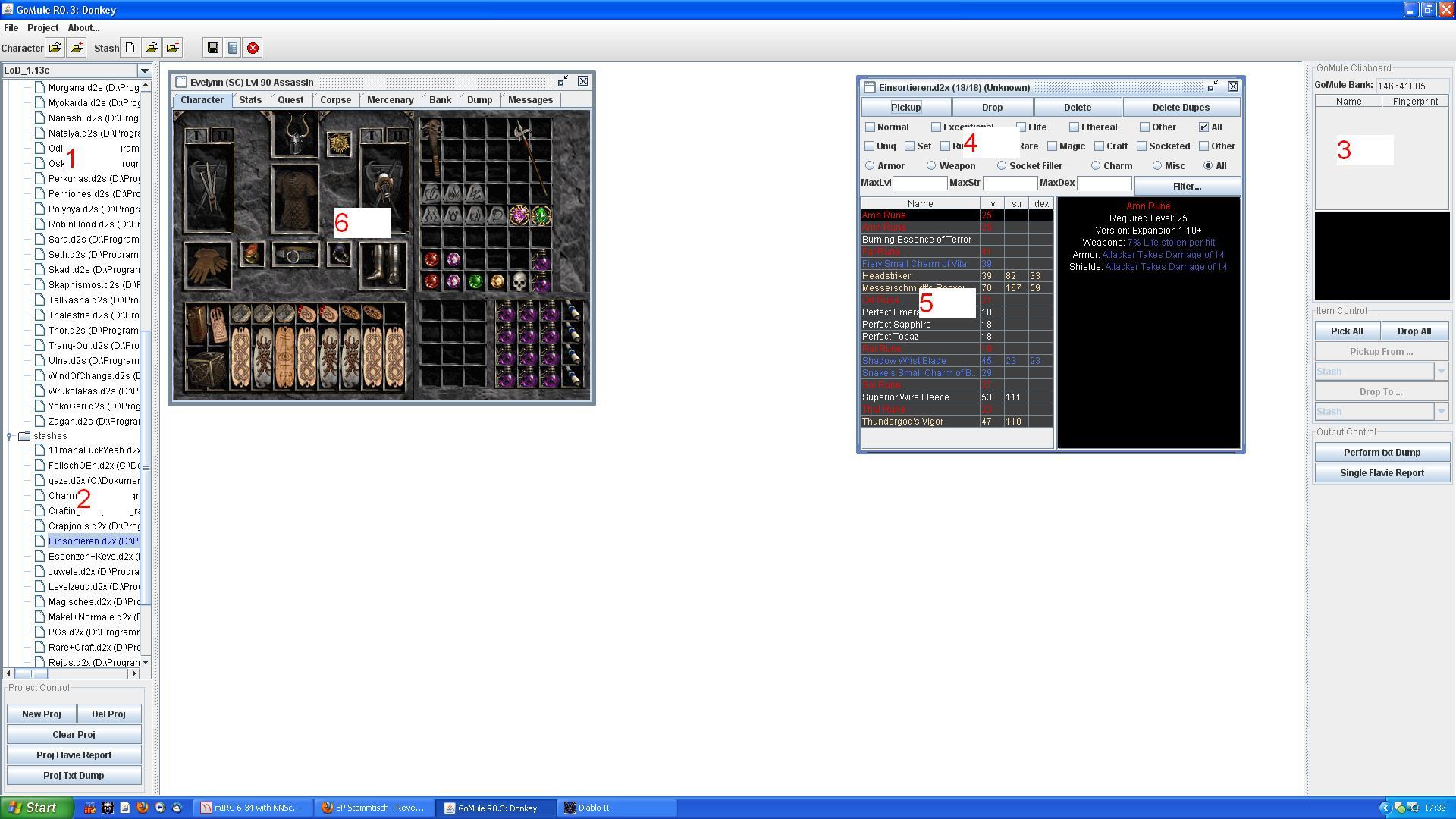Click the MaxStr input field

click(x=1010, y=183)
